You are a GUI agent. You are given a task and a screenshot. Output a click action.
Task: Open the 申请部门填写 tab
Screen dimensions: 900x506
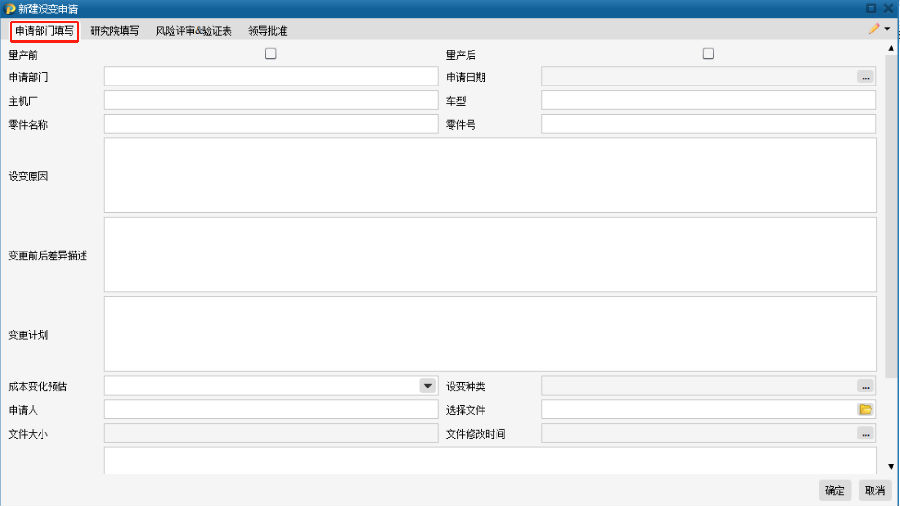(44, 31)
